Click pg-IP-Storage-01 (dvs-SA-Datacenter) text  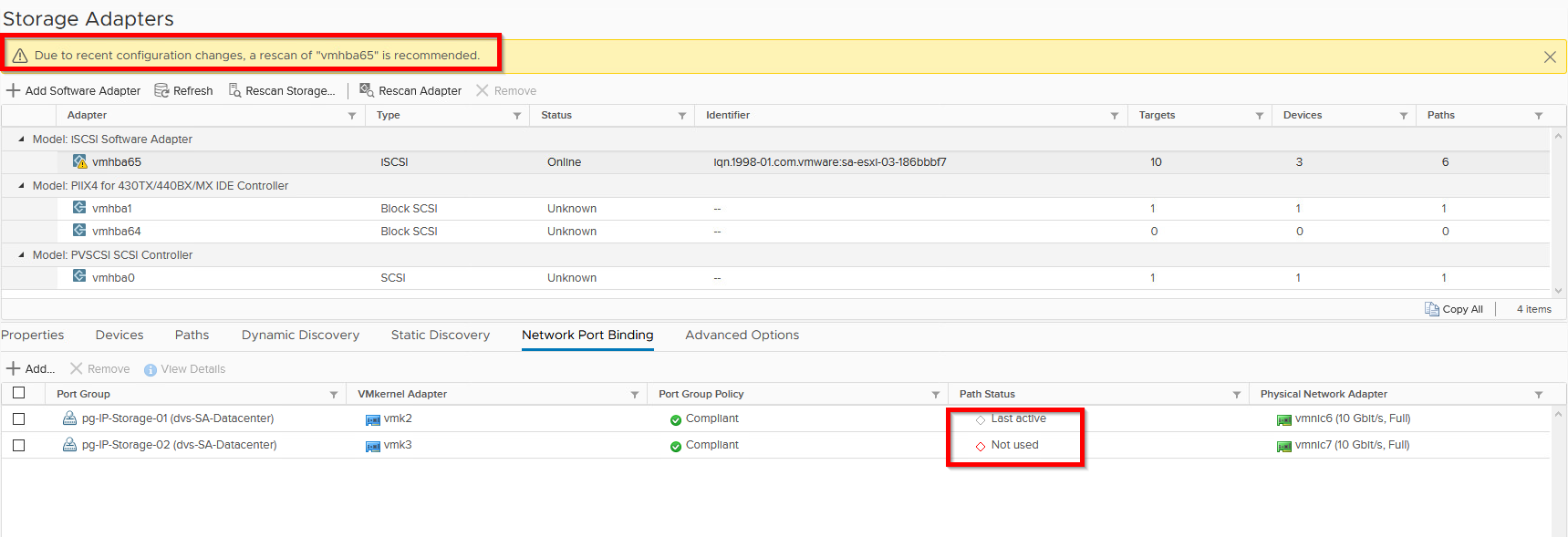[178, 418]
